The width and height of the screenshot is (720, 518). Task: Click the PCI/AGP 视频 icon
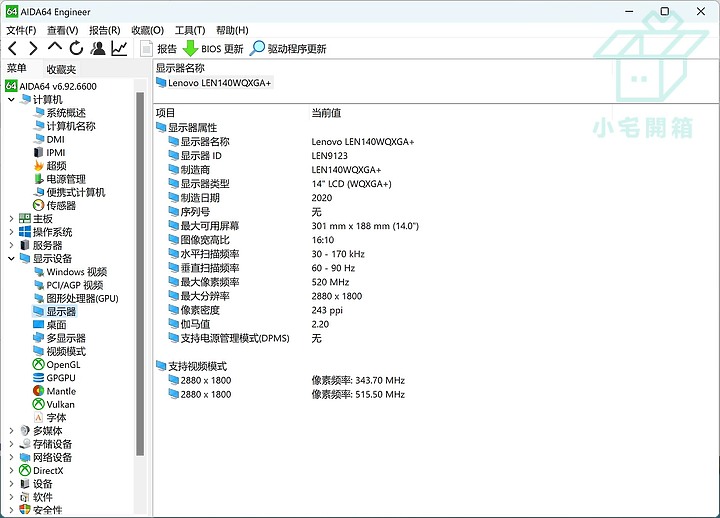click(x=39, y=286)
